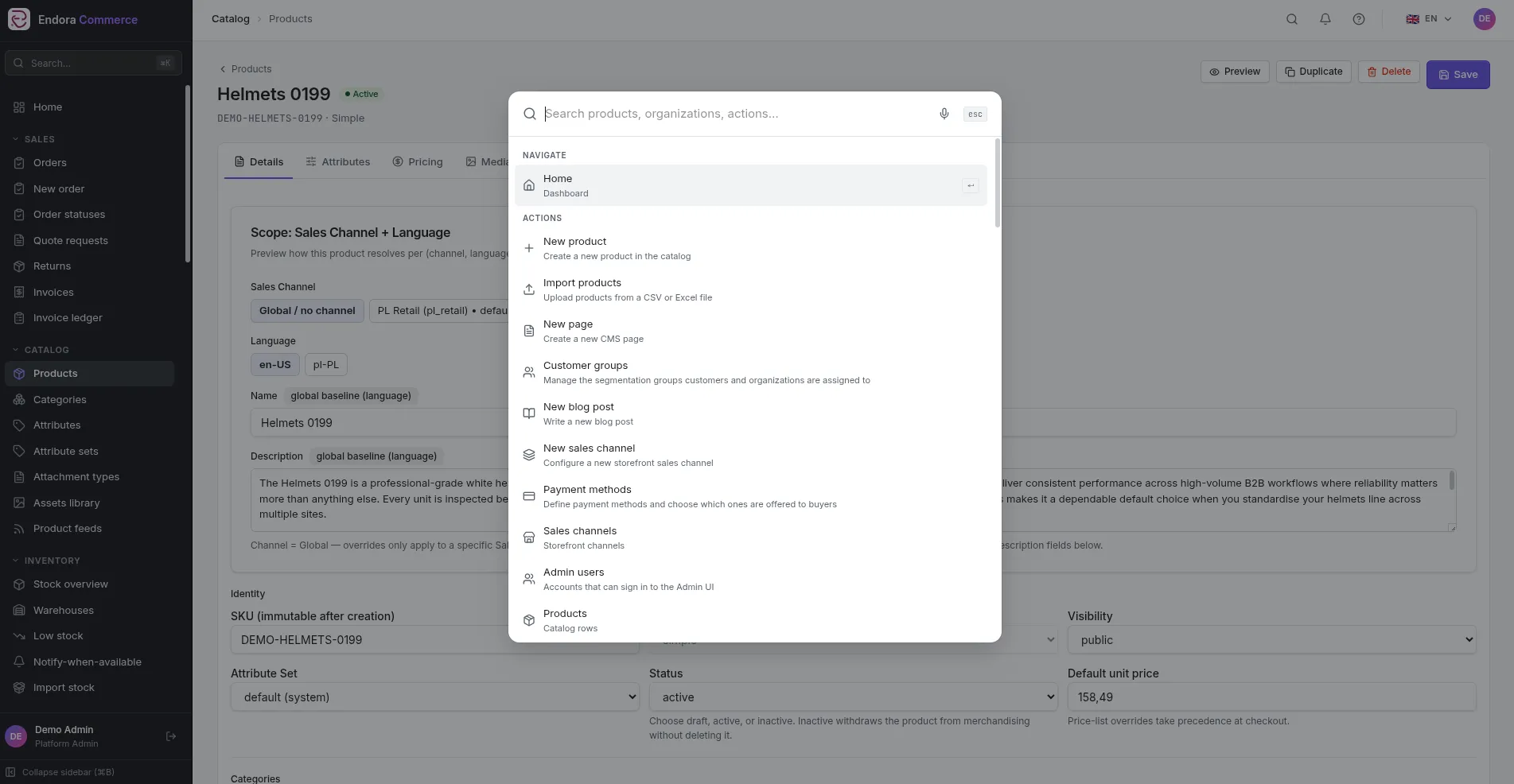Viewport: 1514px width, 784px height.
Task: Click the Warehouses sidebar icon
Action: click(19, 611)
